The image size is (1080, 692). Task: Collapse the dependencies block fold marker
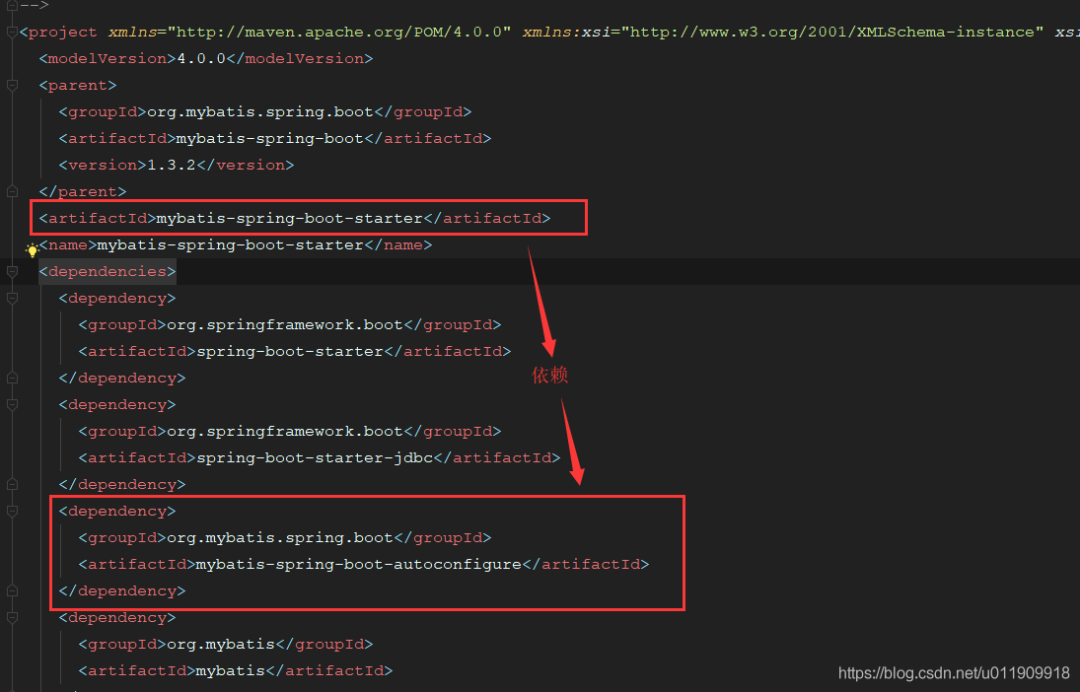coord(12,272)
